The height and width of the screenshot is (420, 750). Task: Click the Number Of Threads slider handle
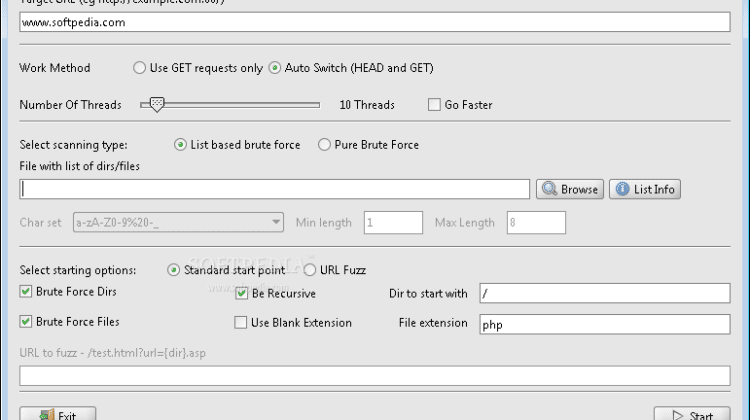[156, 104]
